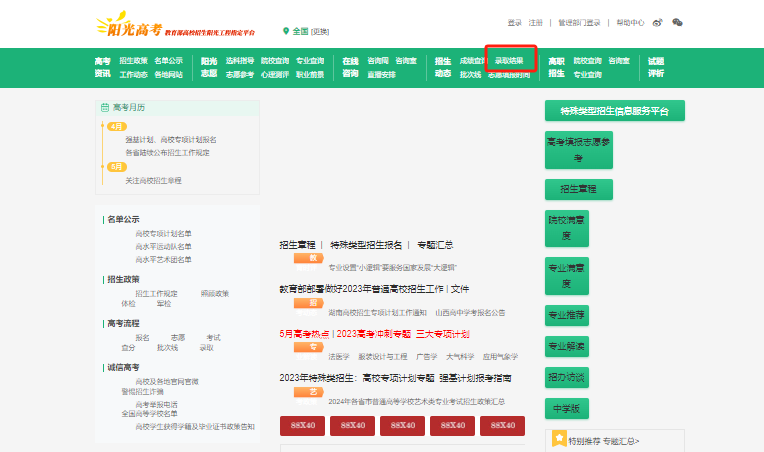Open 在线咨询 nav section
The width and height of the screenshot is (764, 452).
350,67
